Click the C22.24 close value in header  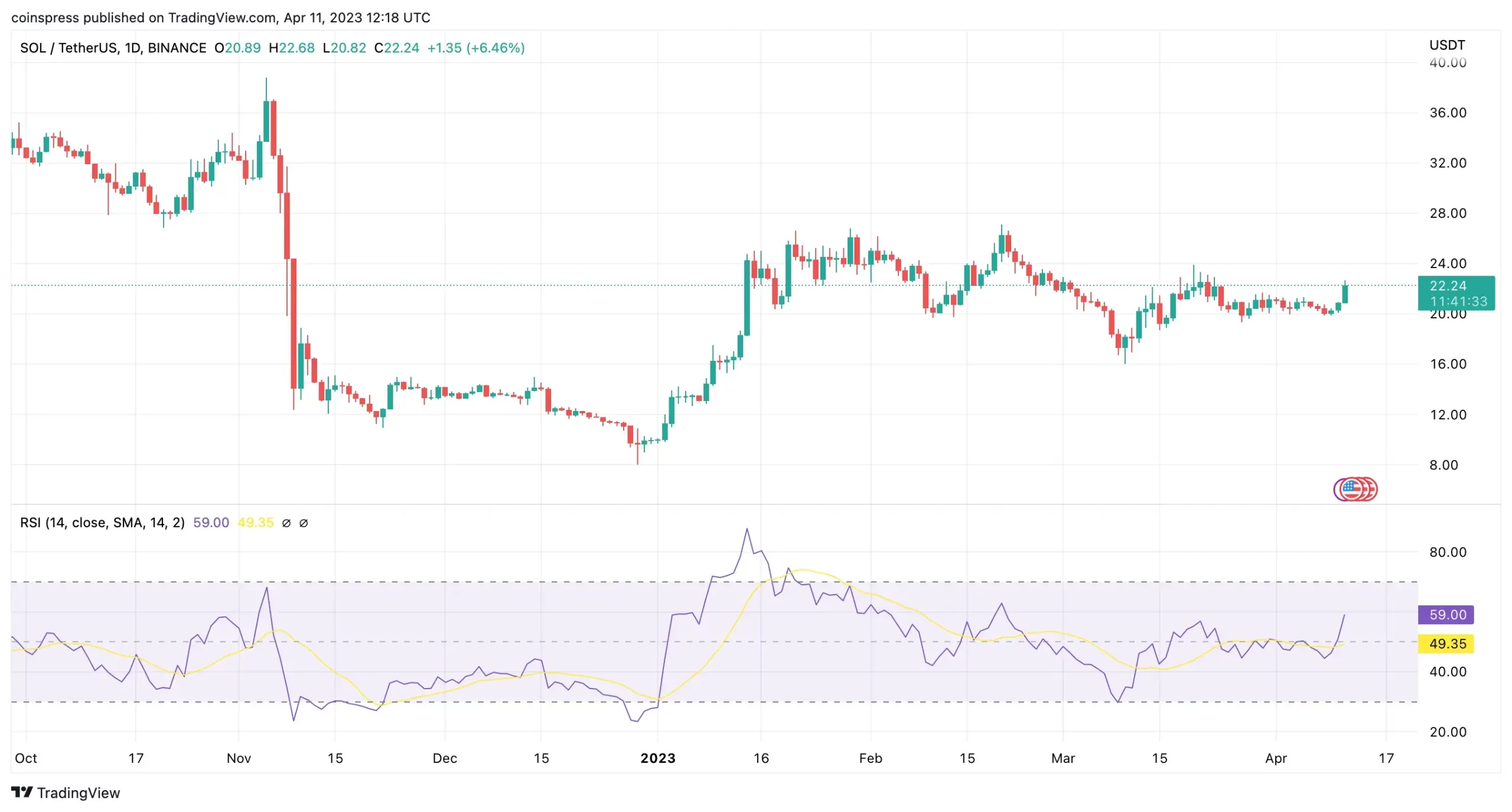396,48
